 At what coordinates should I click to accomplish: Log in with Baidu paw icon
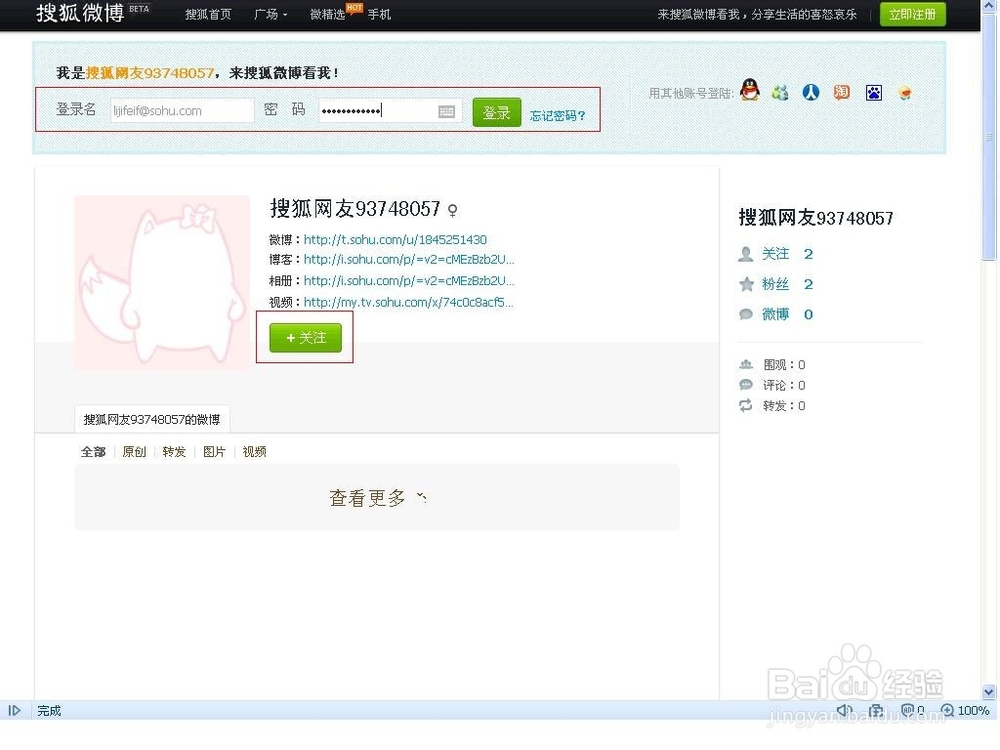point(874,93)
